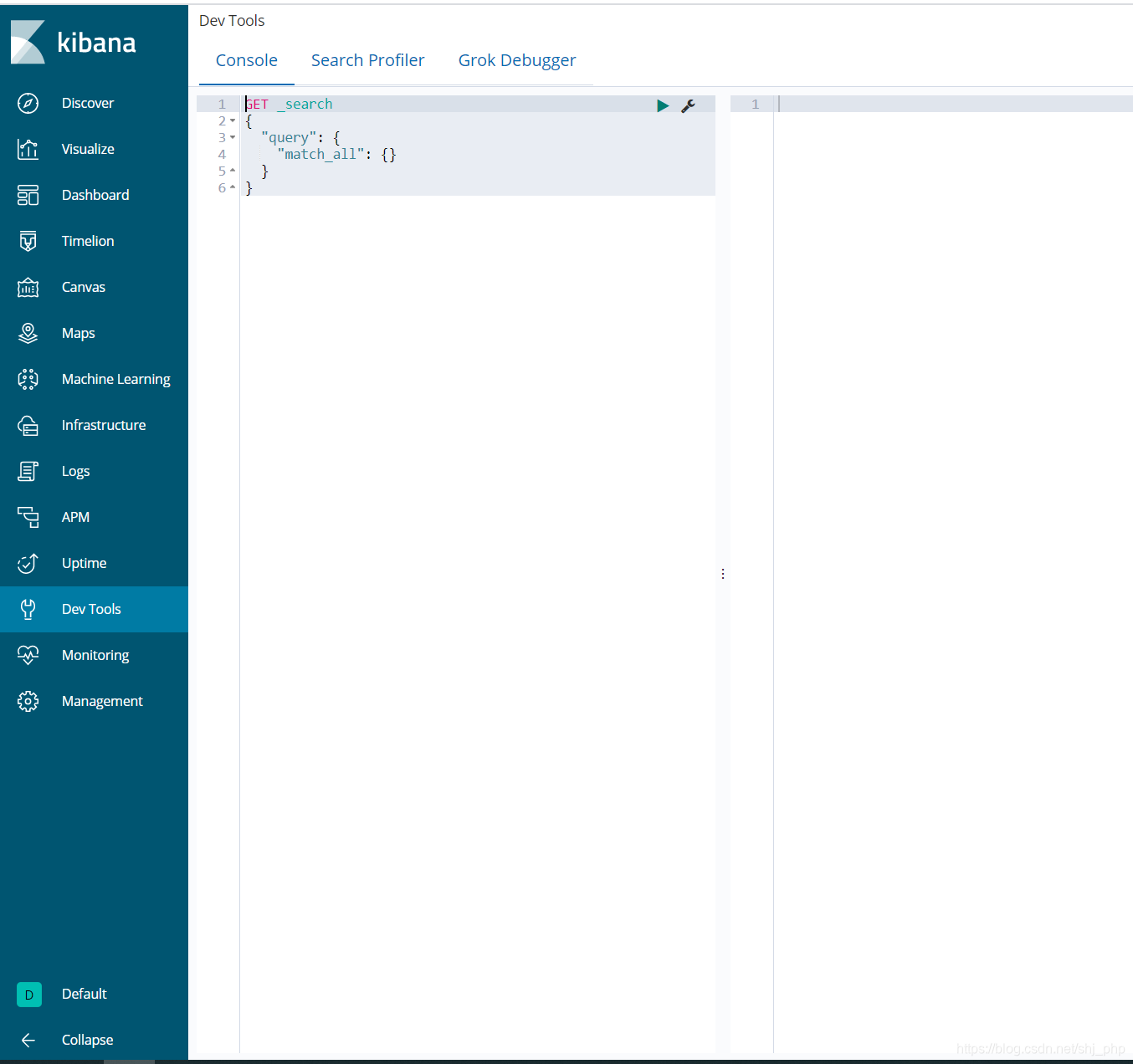The image size is (1133, 1064).
Task: Click the kibana wordmark text
Action: (x=96, y=43)
